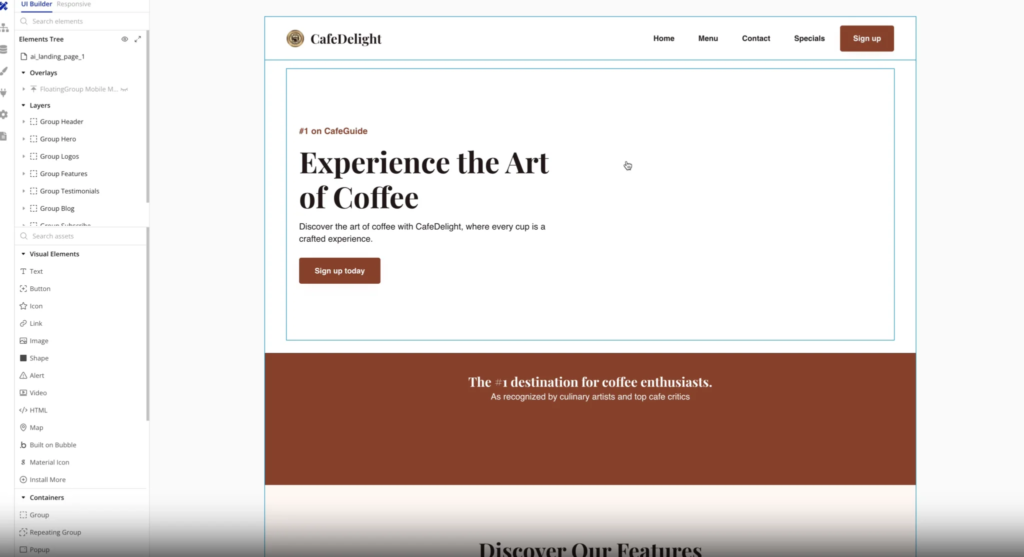Expand the Group Testimonials tree item
1024x557 pixels.
click(x=23, y=191)
